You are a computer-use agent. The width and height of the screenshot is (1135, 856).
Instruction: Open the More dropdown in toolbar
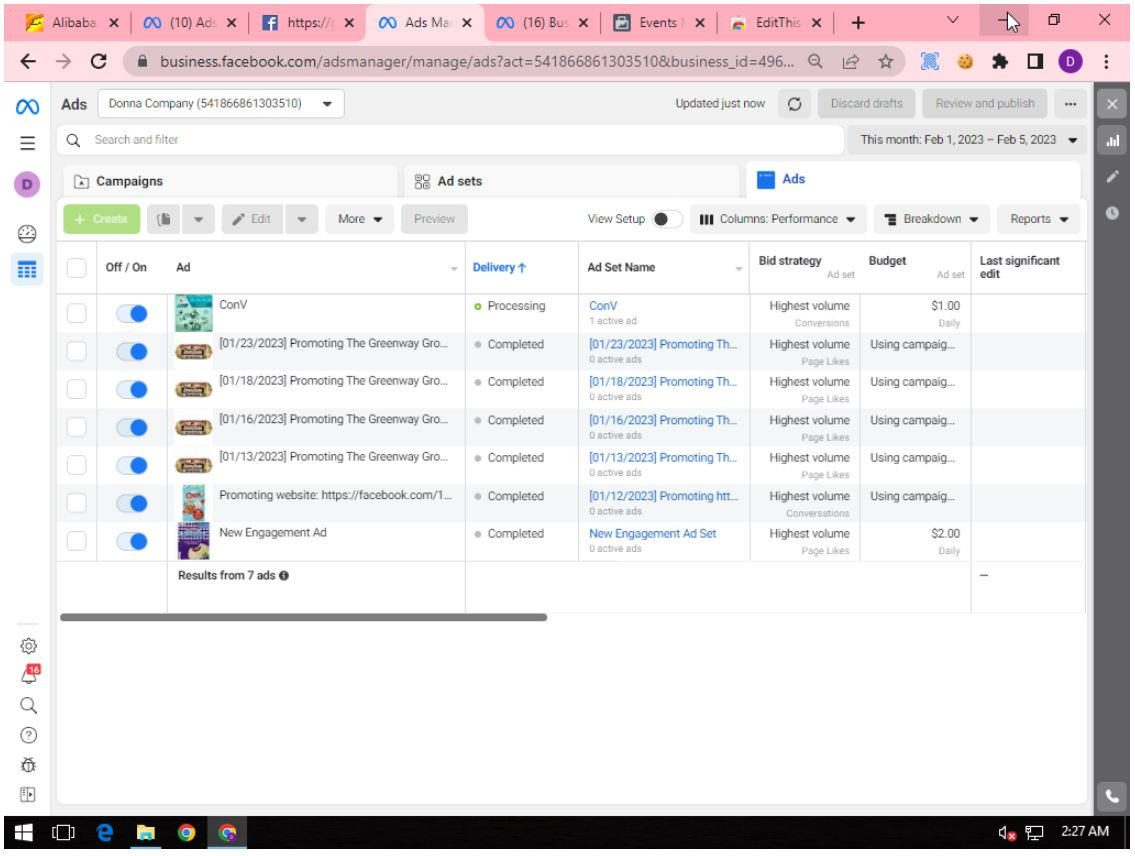click(x=360, y=219)
